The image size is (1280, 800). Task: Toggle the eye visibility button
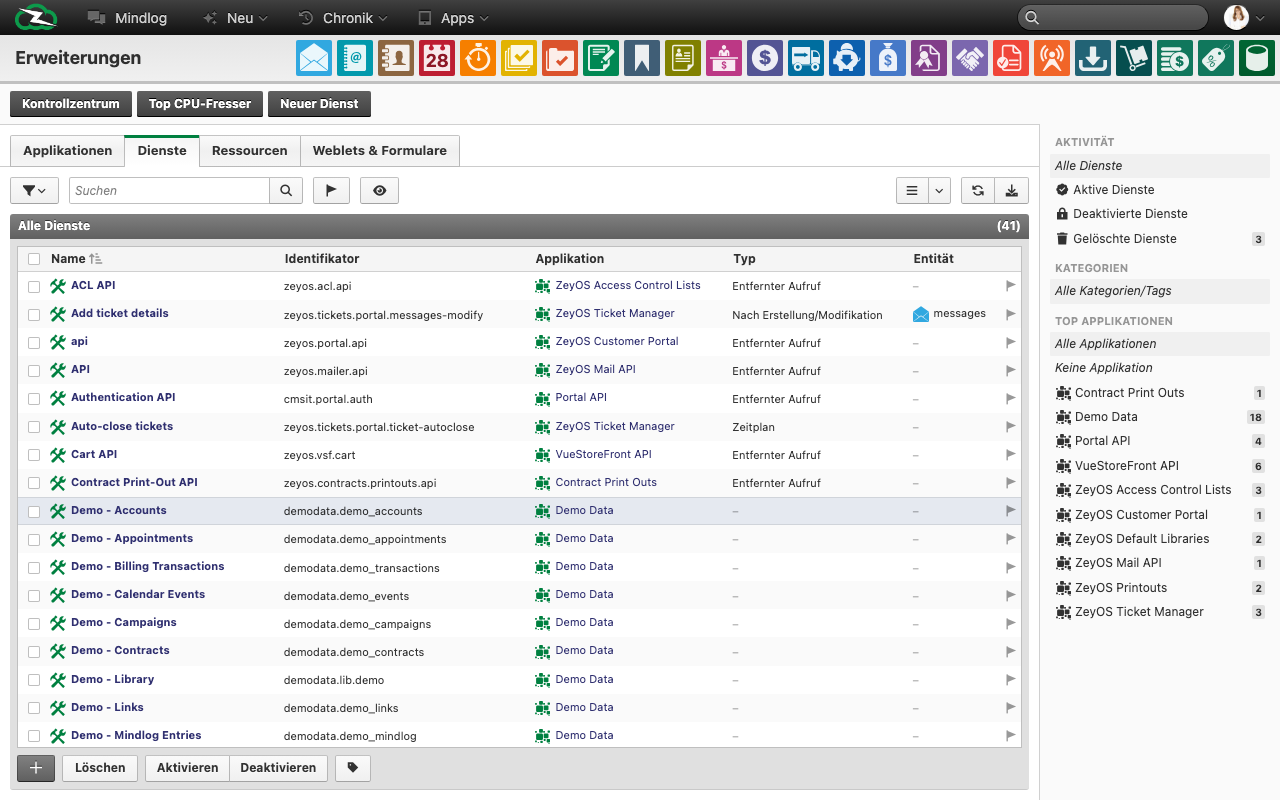[380, 190]
